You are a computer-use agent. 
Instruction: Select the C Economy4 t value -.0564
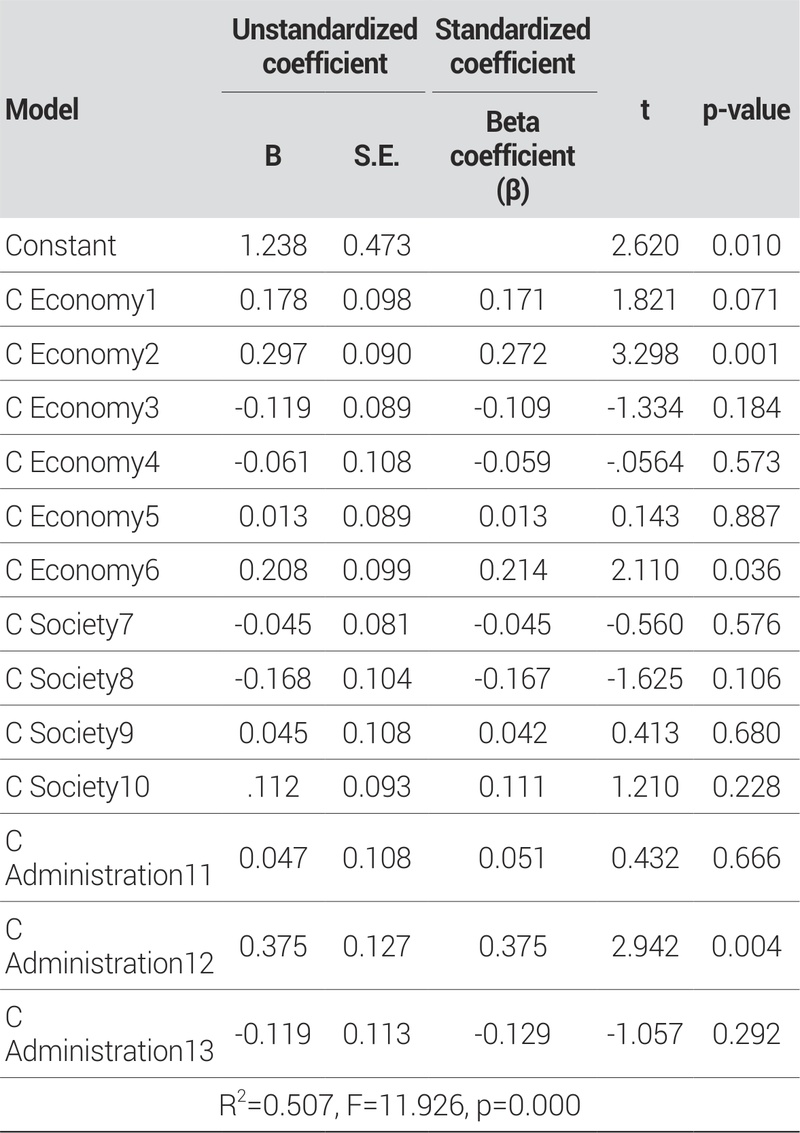[645, 462]
